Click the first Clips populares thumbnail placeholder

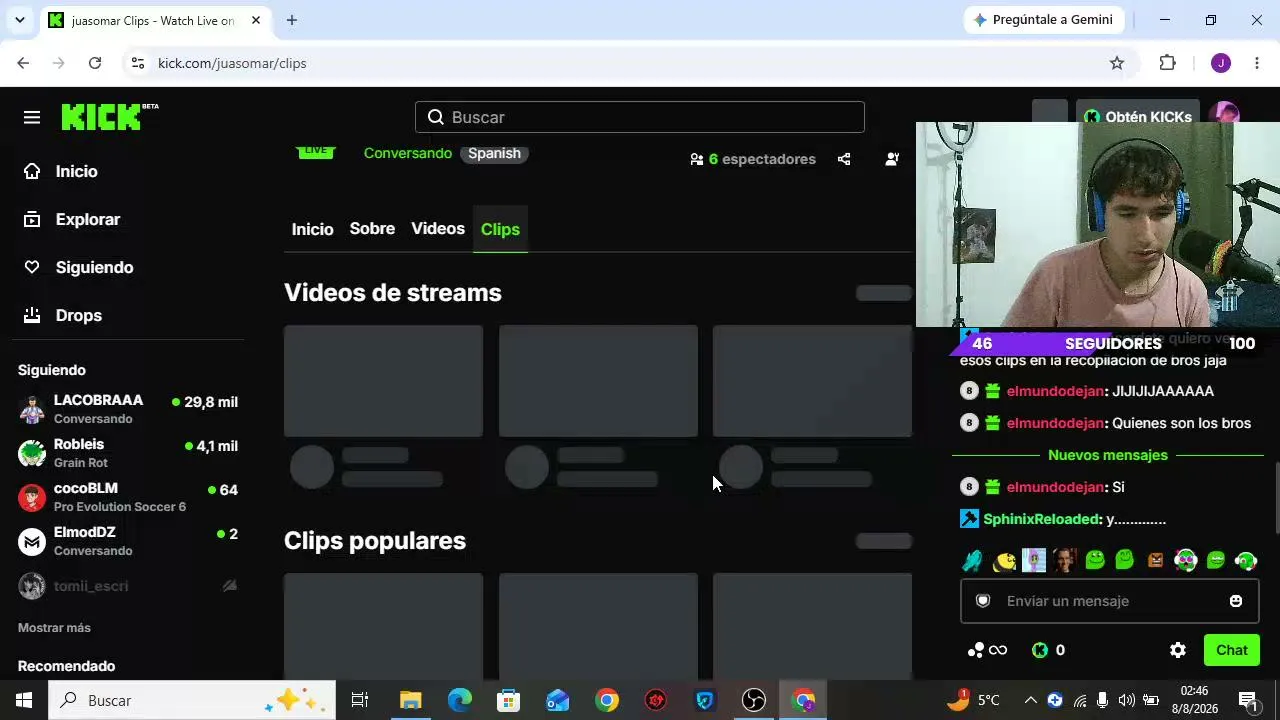point(383,625)
